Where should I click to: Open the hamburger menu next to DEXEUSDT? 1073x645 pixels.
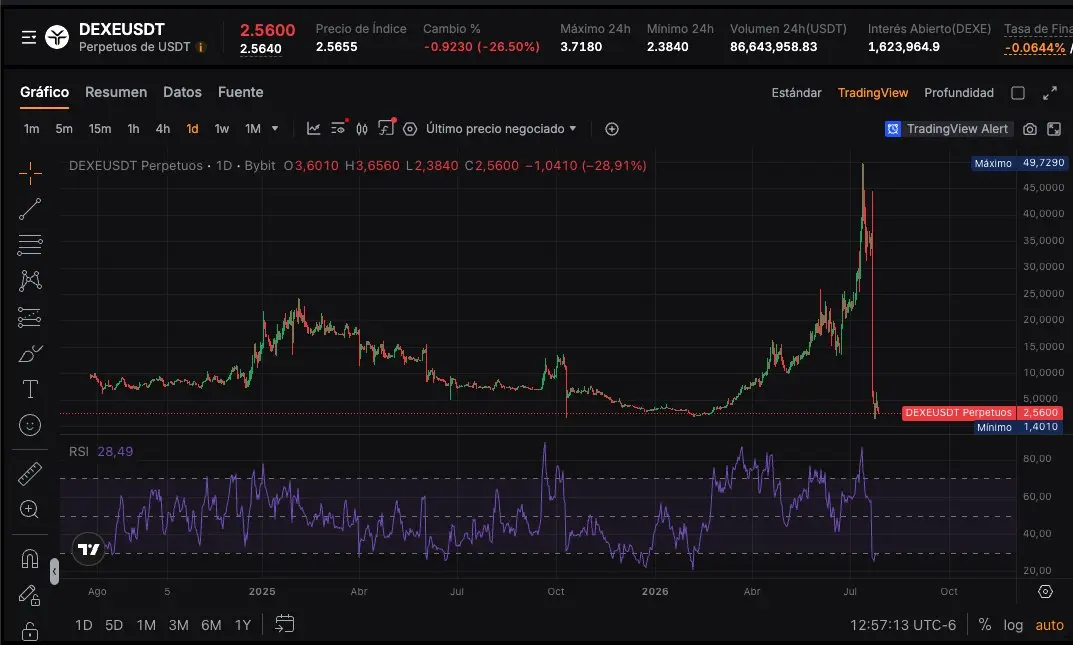point(29,37)
